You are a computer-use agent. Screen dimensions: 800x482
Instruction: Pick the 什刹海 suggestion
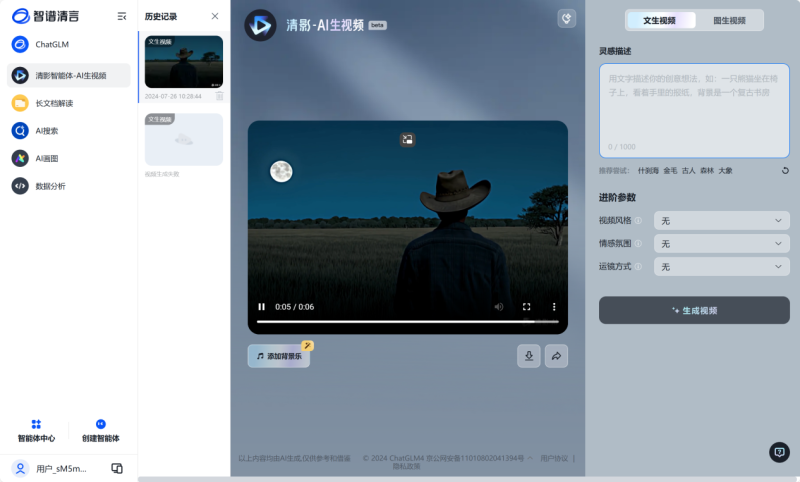[x=648, y=170]
